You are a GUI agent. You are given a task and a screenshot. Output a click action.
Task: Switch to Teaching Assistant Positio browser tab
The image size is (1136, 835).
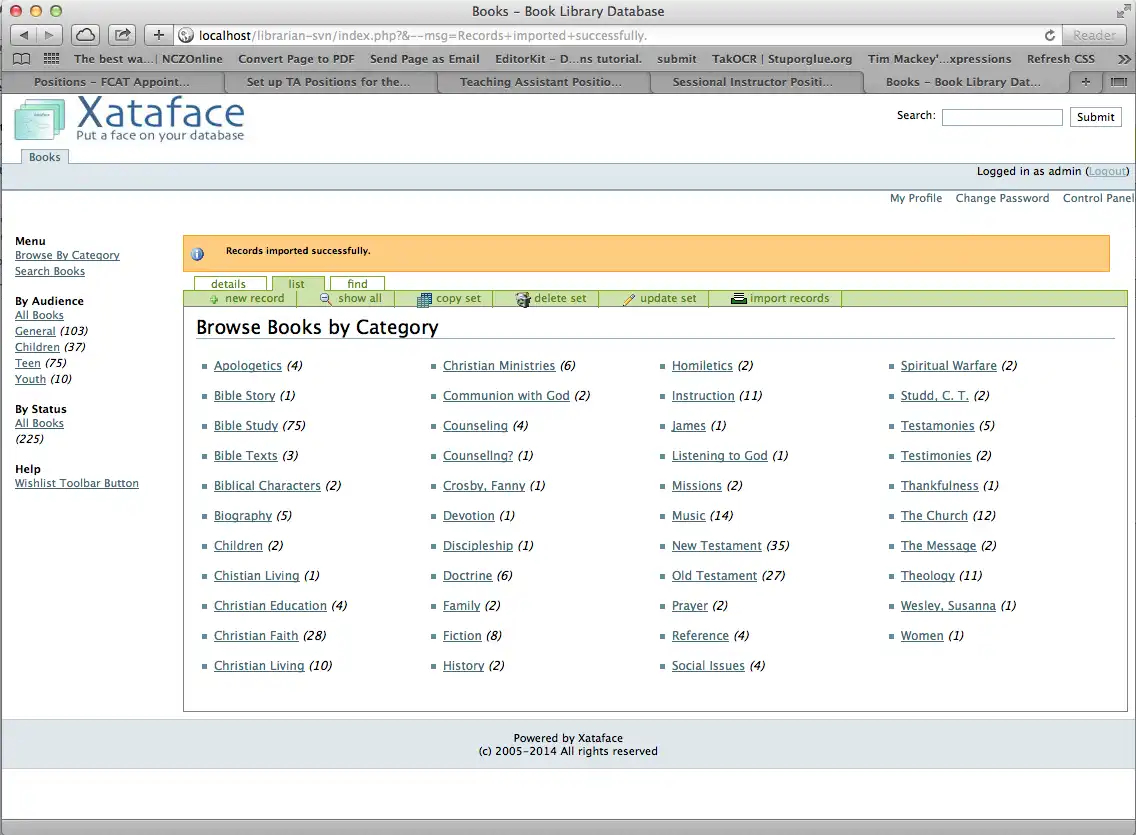click(540, 82)
